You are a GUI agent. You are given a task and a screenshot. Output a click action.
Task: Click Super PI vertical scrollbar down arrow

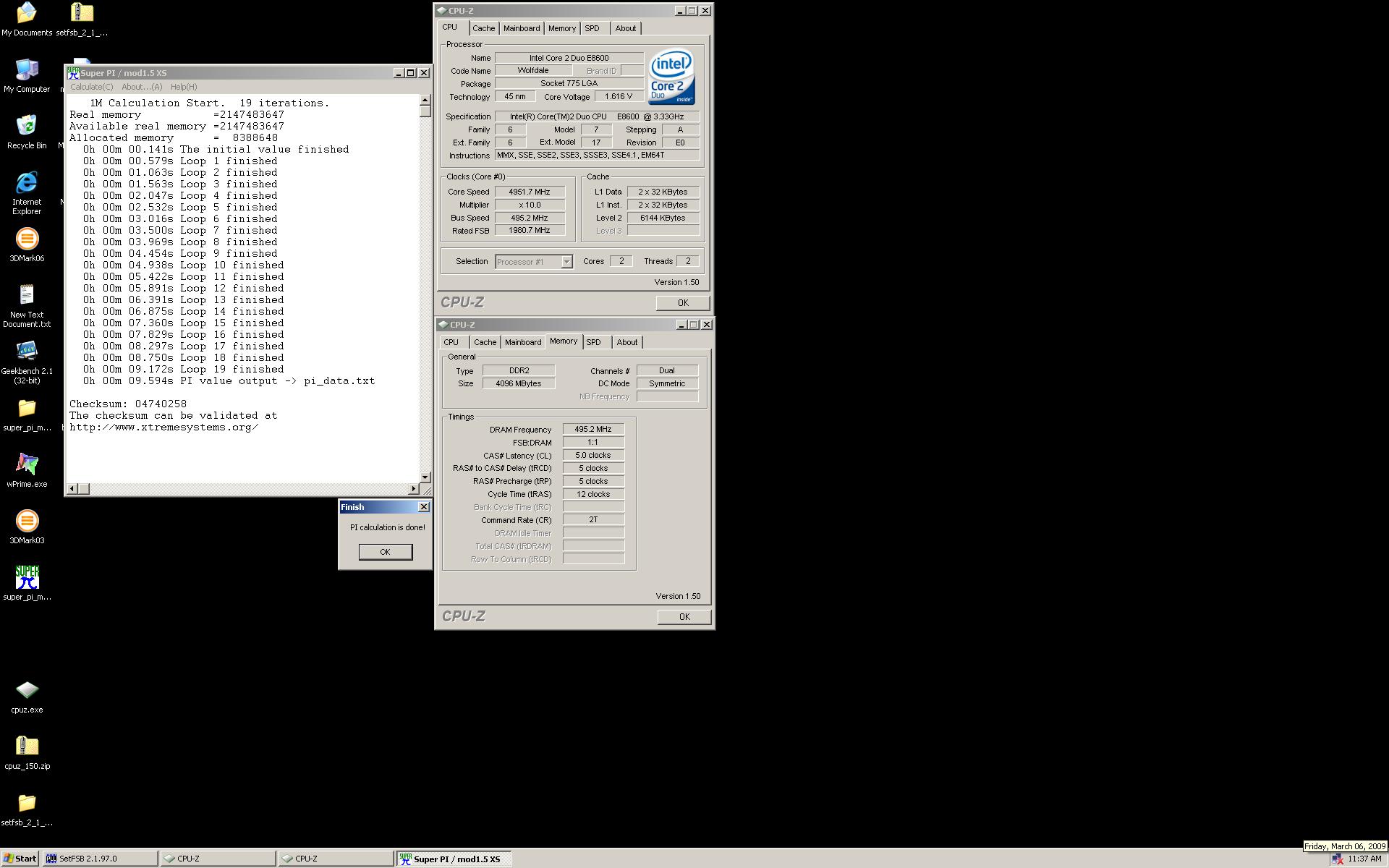[425, 477]
